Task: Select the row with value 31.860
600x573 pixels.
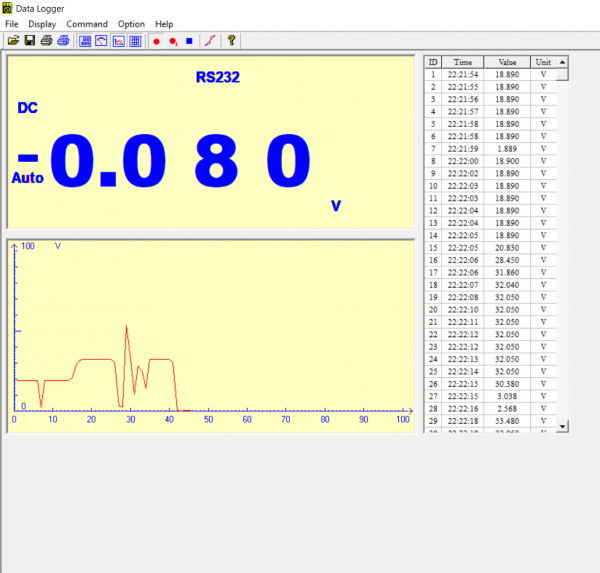Action: click(x=490, y=273)
